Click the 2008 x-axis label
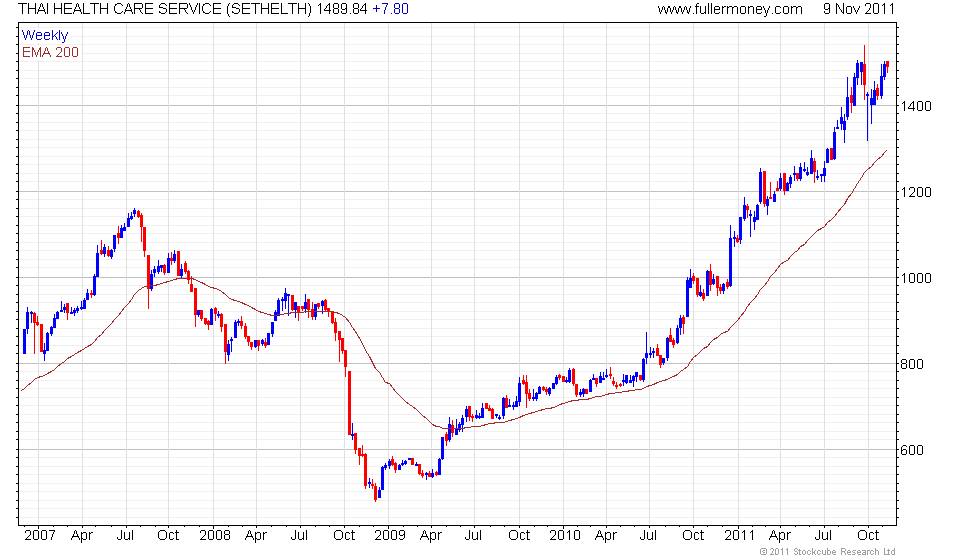This screenshot has height=560, width=980. pyautogui.click(x=214, y=536)
